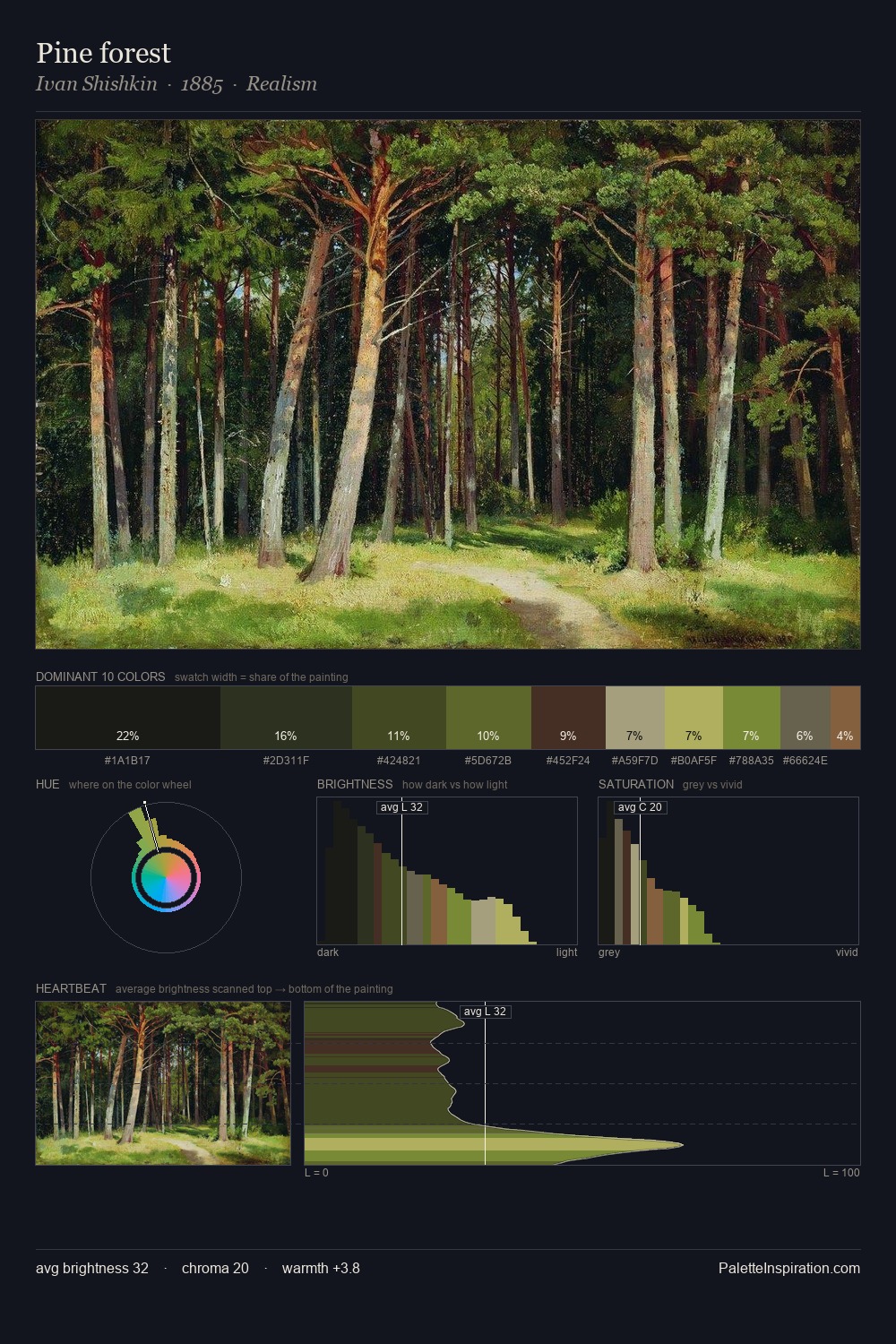
Task: Click the #66624E grey swatch showing 6%
Action: [805, 718]
